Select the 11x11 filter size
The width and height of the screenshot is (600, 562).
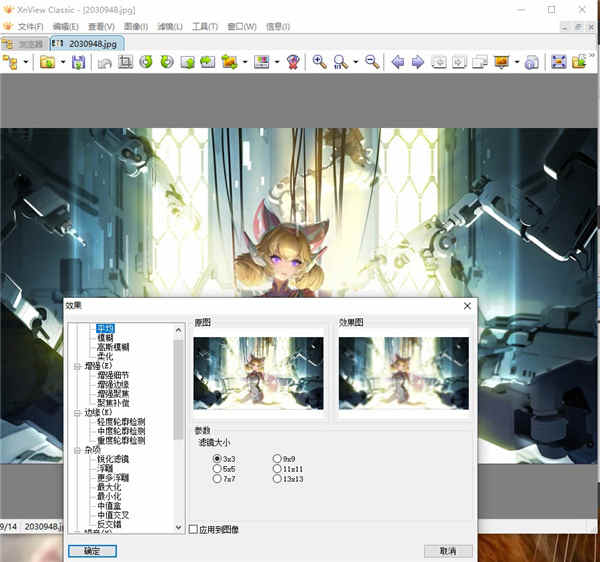coord(277,469)
